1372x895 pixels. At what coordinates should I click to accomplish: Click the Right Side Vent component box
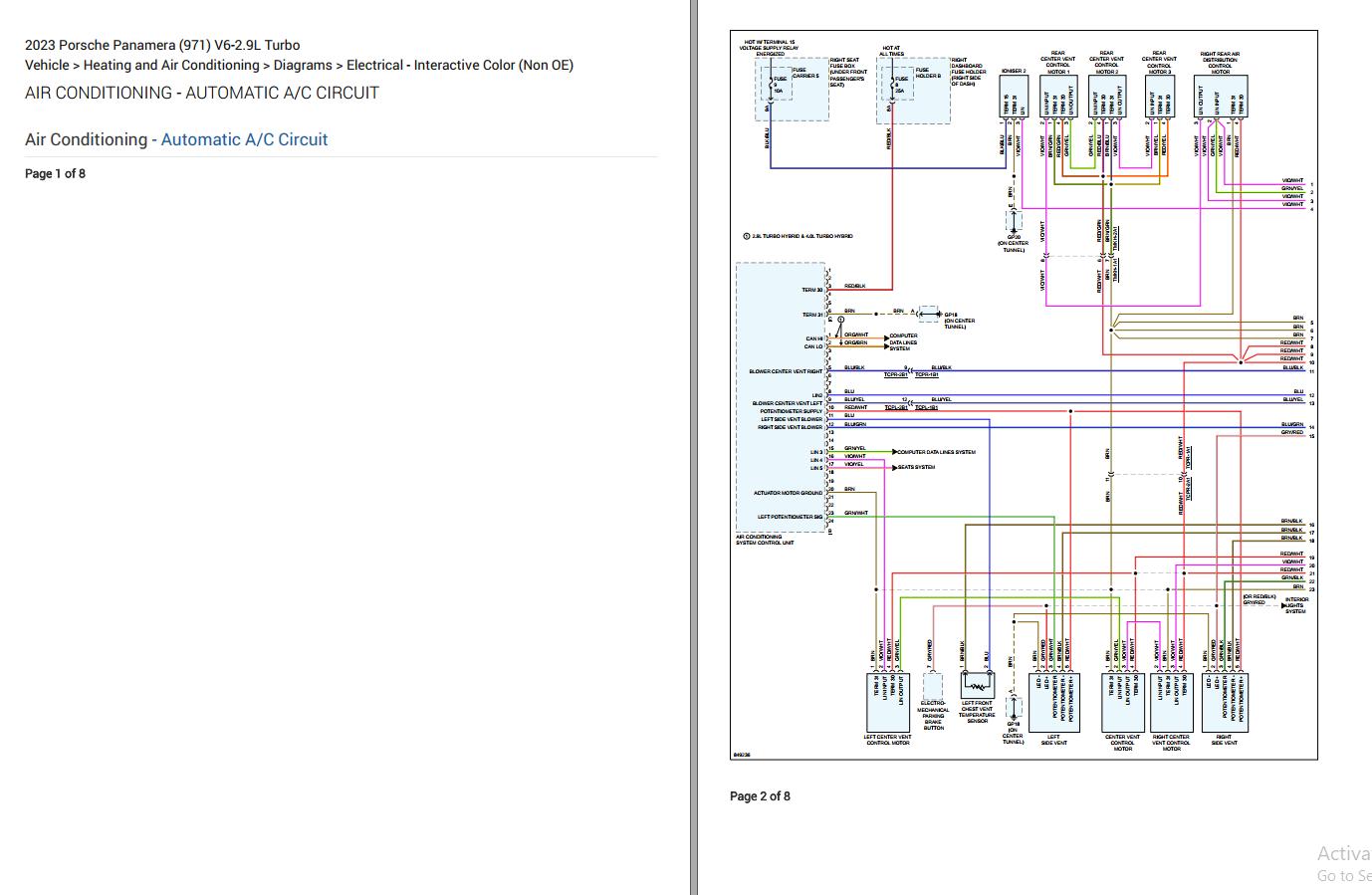(x=1225, y=702)
